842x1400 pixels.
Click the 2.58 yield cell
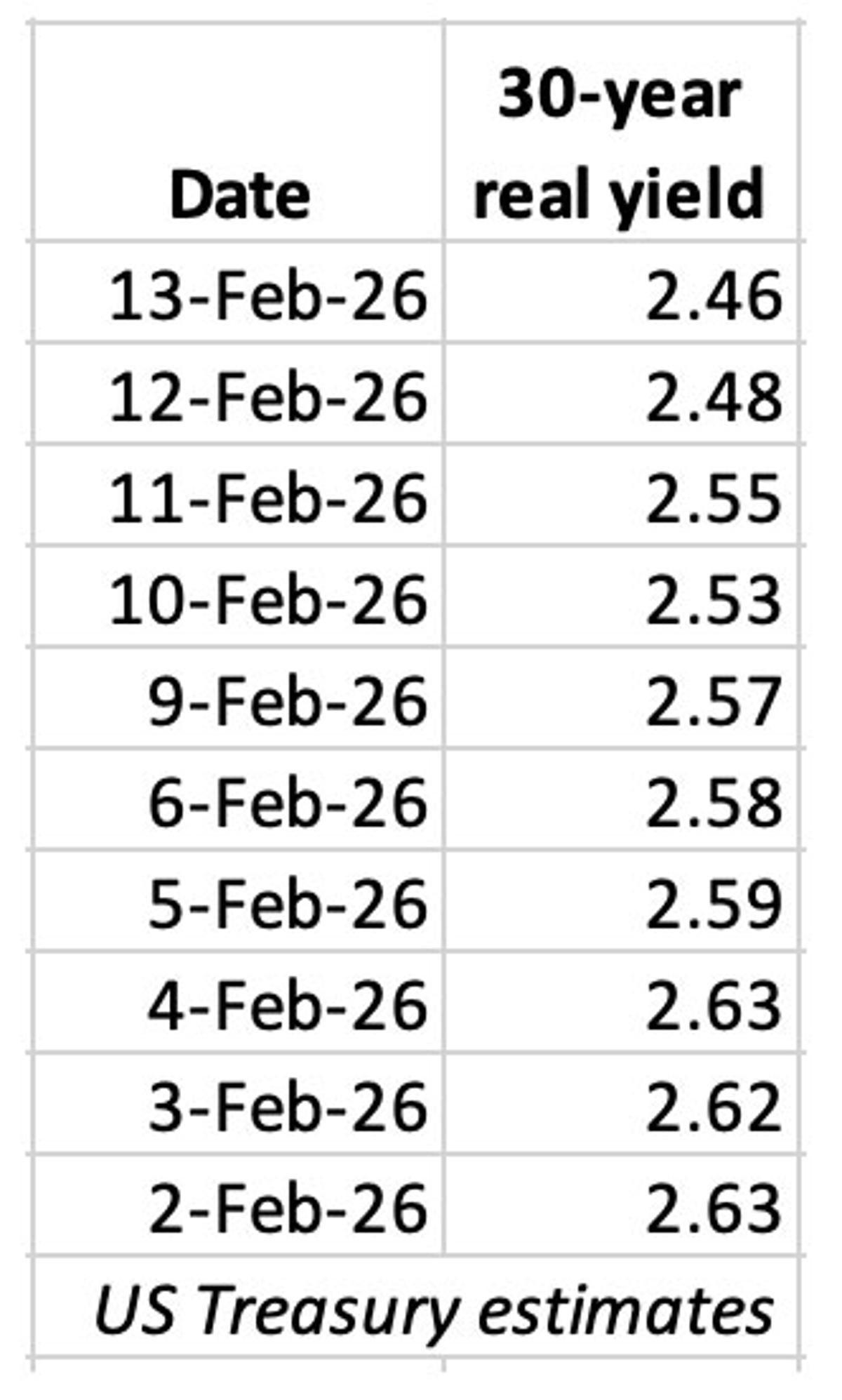pos(712,802)
